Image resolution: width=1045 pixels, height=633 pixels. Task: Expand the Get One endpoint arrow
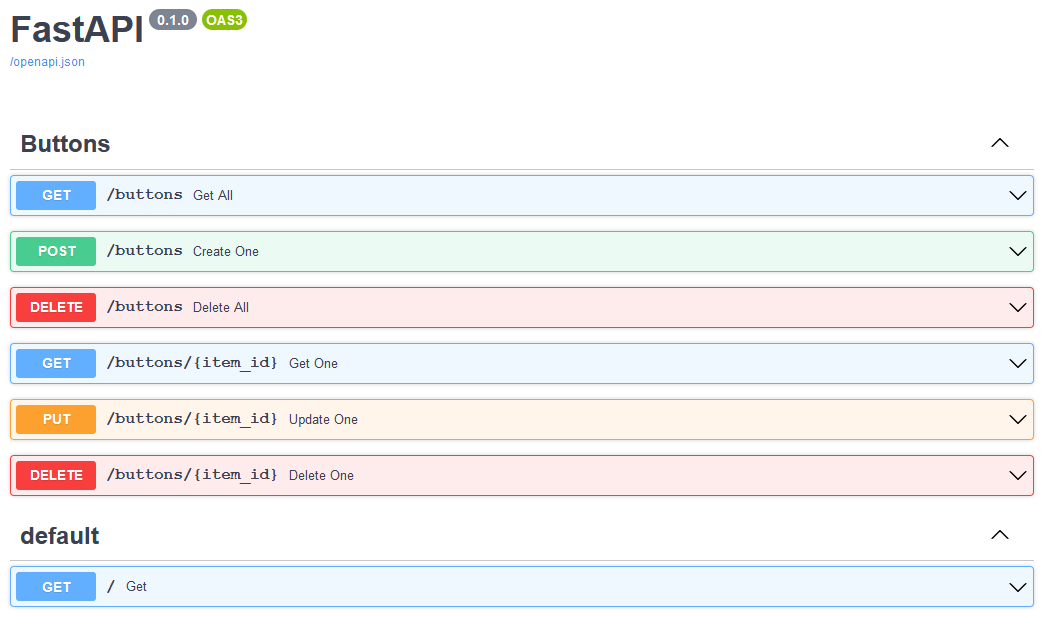tap(1018, 363)
